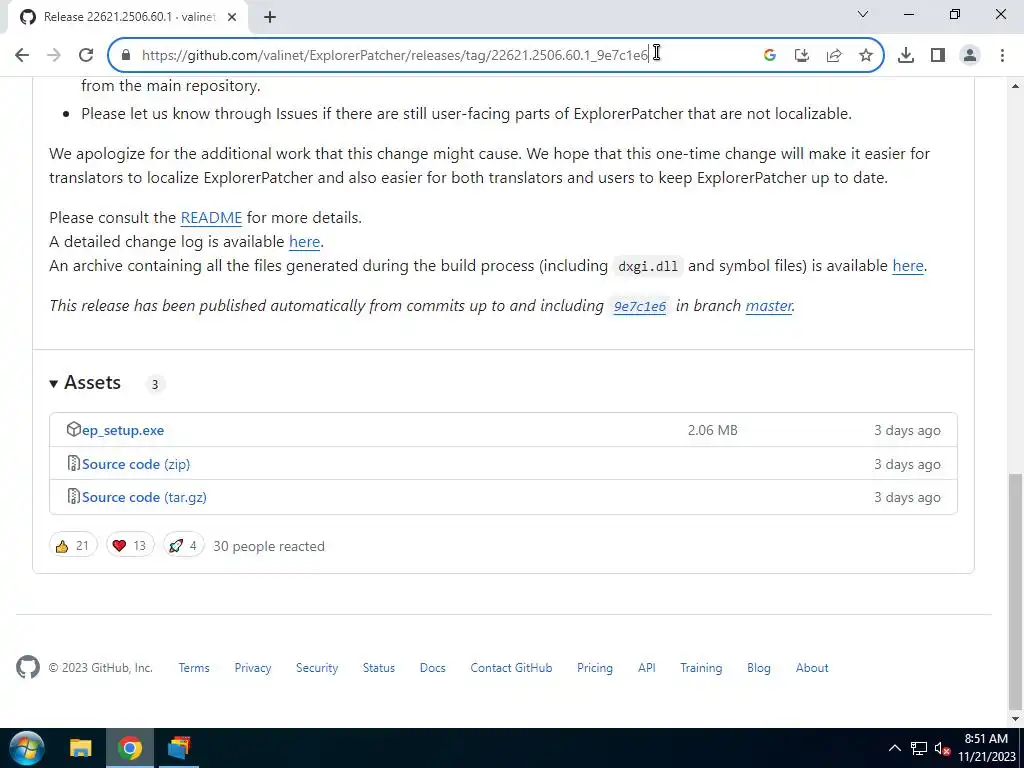
Task: Bookmark this page with the star icon
Action: [x=866, y=55]
